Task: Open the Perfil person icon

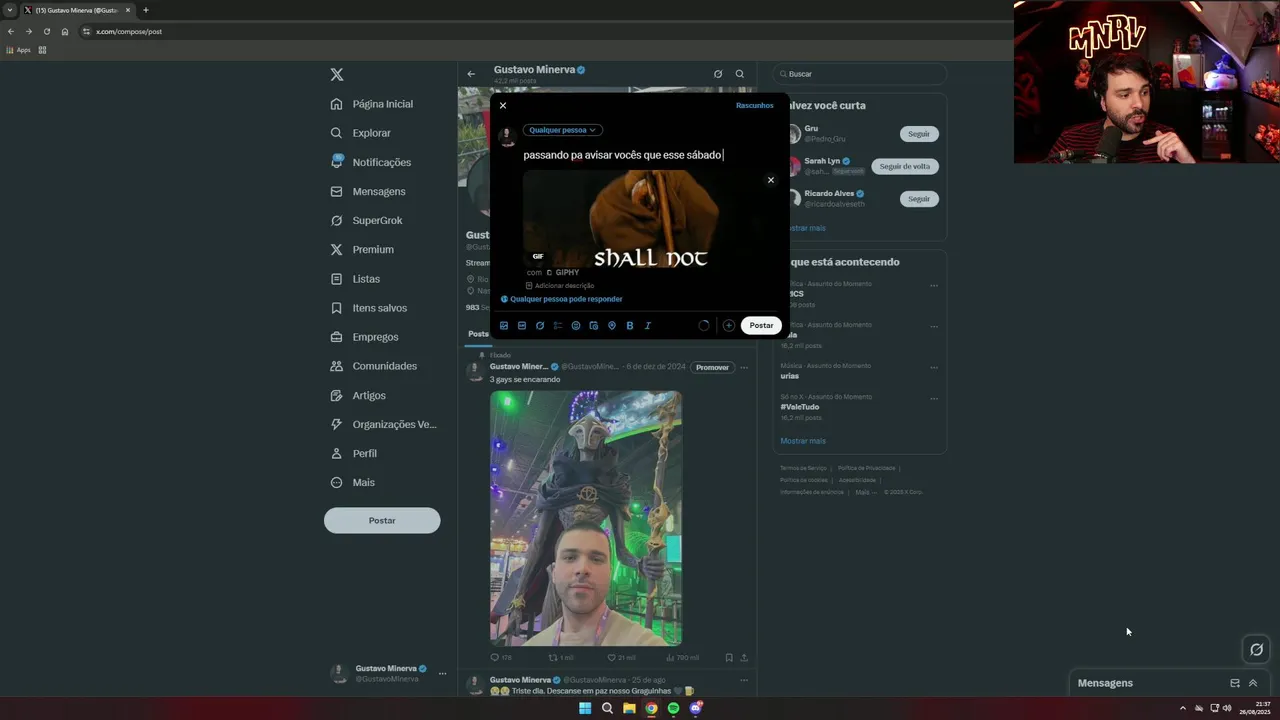Action: pos(337,453)
